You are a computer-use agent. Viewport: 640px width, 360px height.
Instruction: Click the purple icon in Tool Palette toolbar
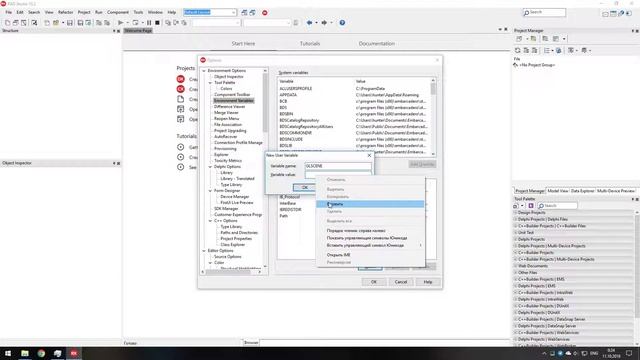click(x=531, y=206)
